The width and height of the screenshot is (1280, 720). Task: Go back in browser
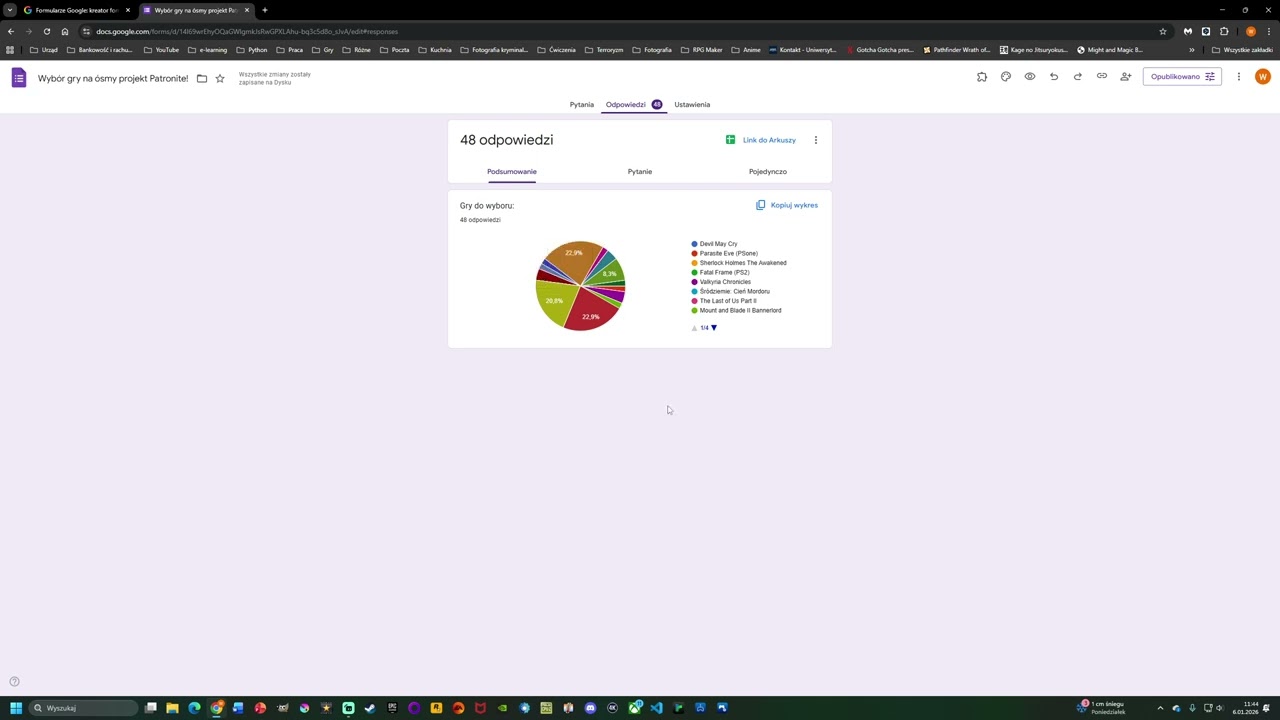[x=11, y=31]
